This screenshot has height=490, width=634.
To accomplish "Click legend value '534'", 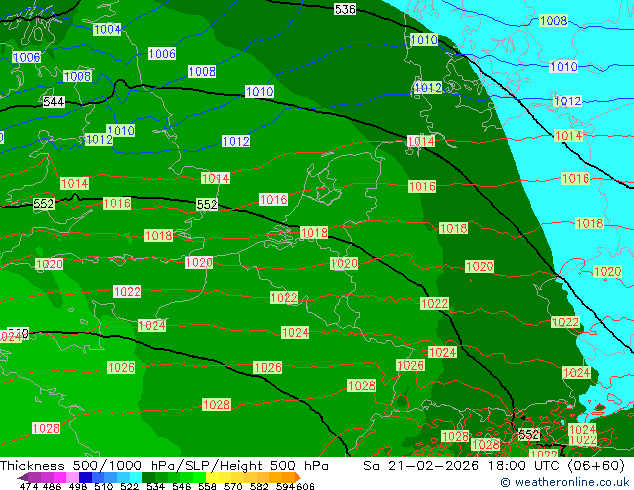I will coord(155,486).
